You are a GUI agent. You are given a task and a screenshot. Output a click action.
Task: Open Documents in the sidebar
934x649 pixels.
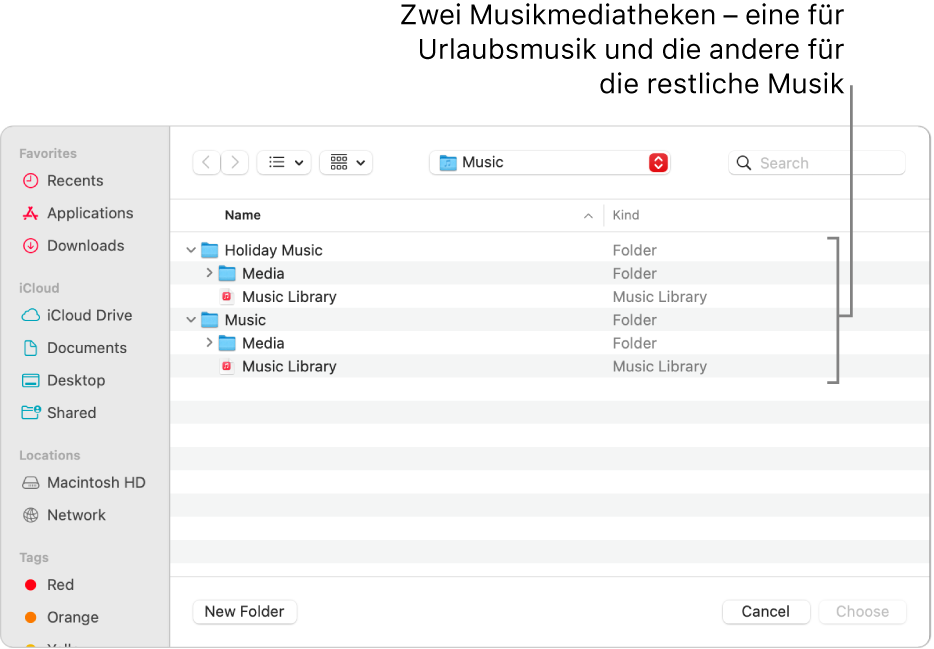74,348
